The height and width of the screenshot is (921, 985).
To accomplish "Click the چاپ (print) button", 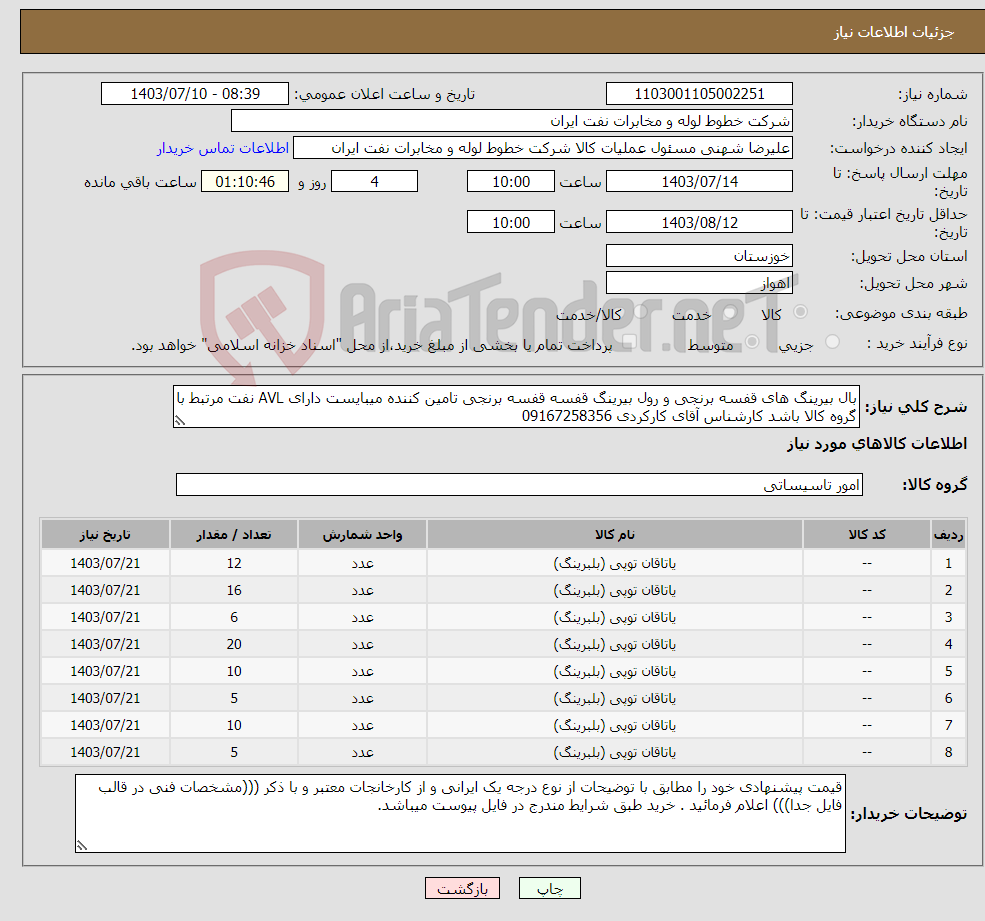I will [x=550, y=888].
